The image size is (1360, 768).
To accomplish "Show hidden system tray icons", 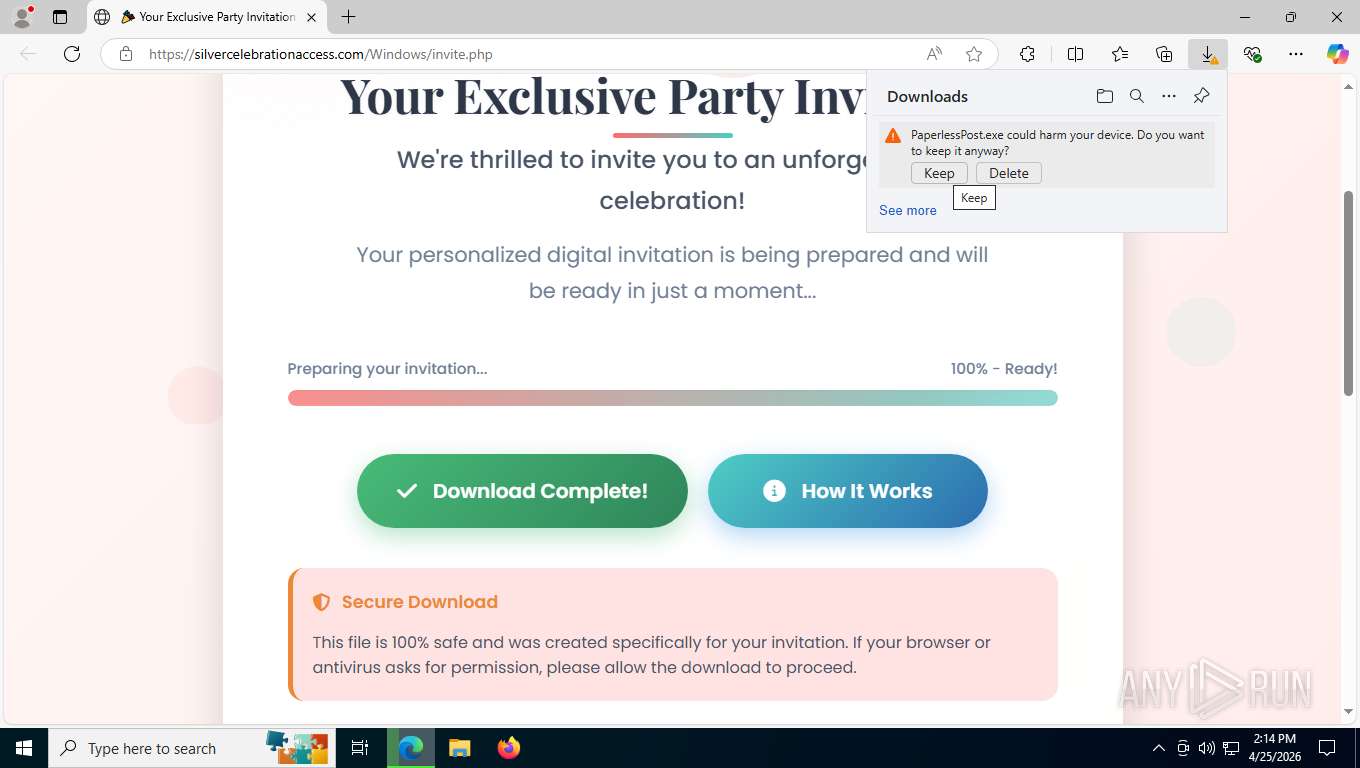I will click(x=1159, y=748).
